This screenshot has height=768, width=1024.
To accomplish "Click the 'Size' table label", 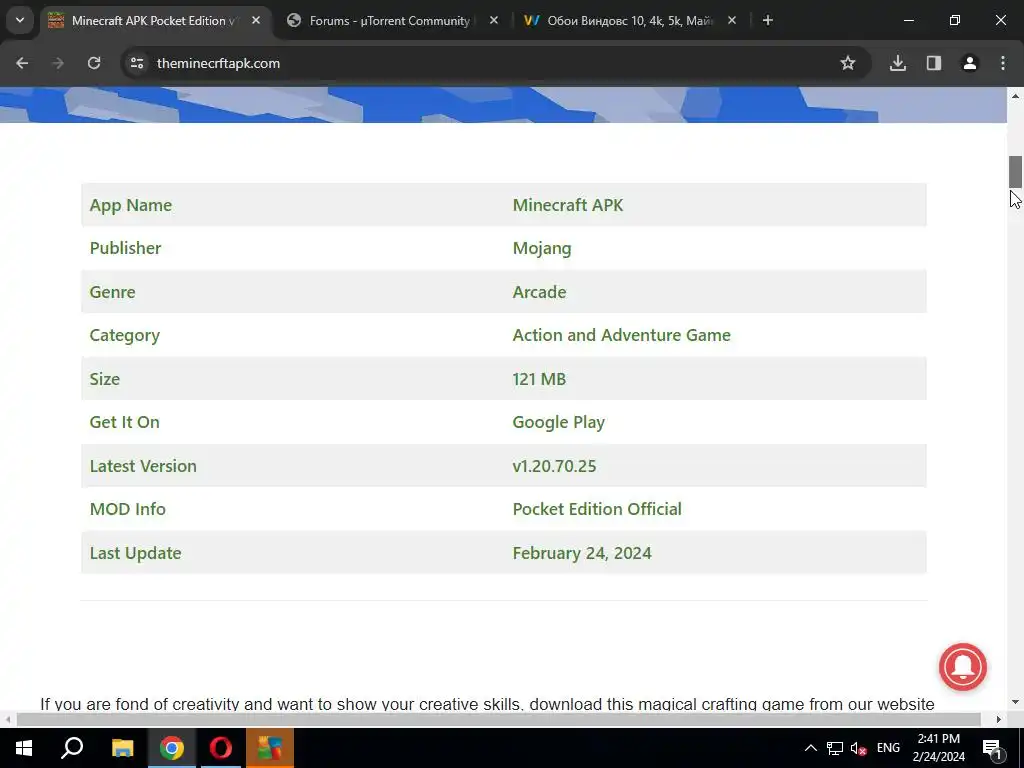I will 104,379.
